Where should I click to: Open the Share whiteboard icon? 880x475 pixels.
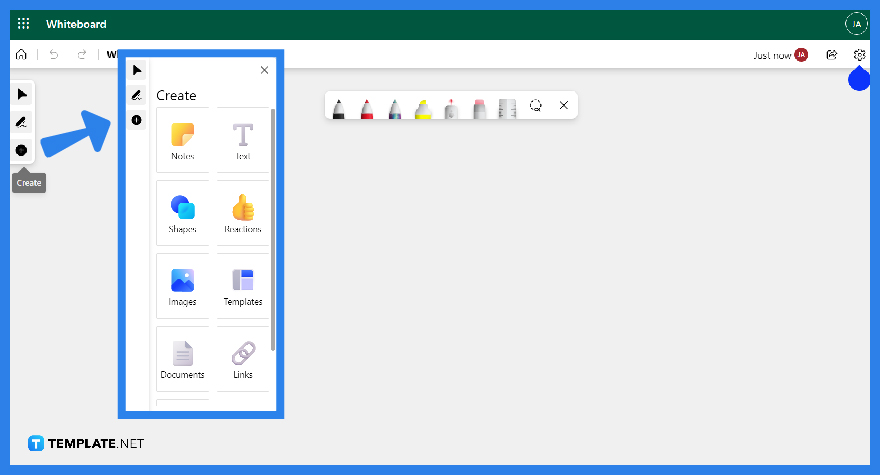[832, 54]
